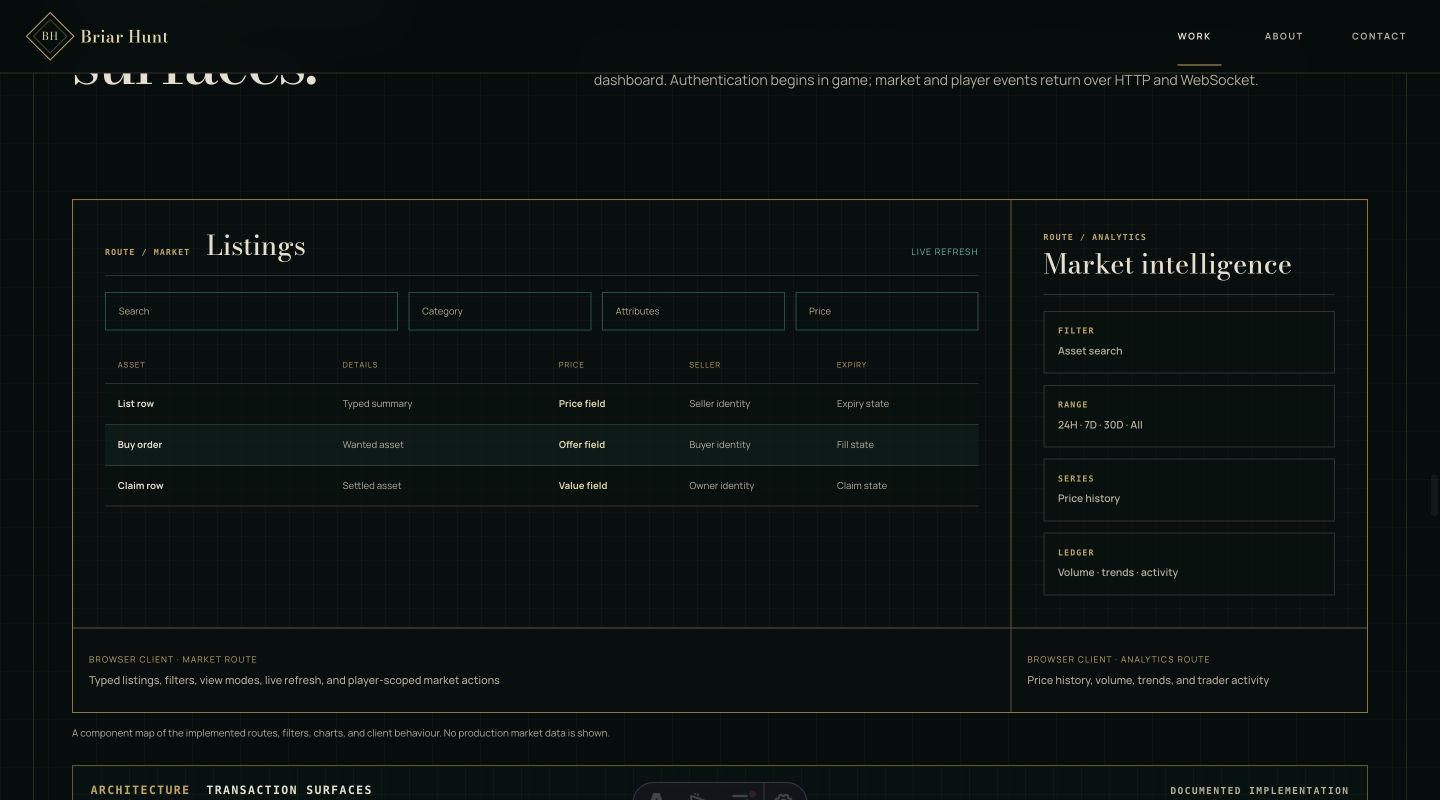Open the About nav item
The image size is (1440, 800).
[1284, 36]
